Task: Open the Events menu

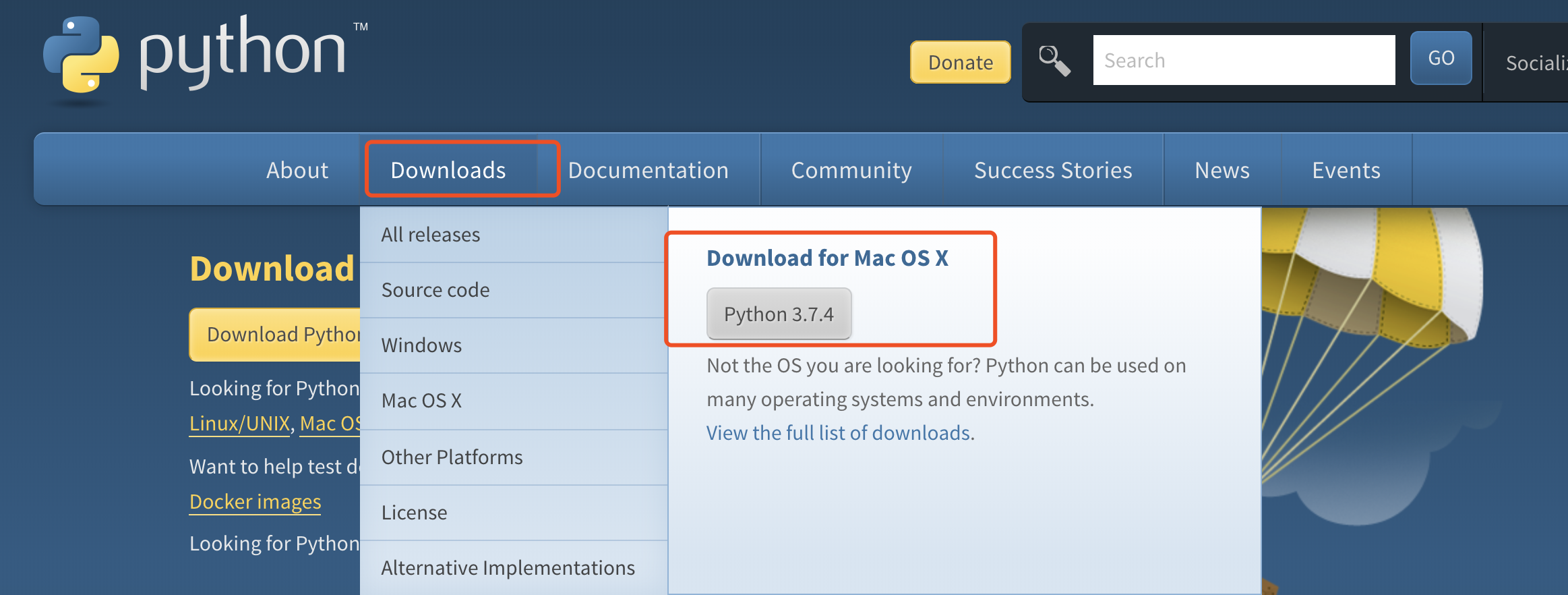Action: point(1346,170)
